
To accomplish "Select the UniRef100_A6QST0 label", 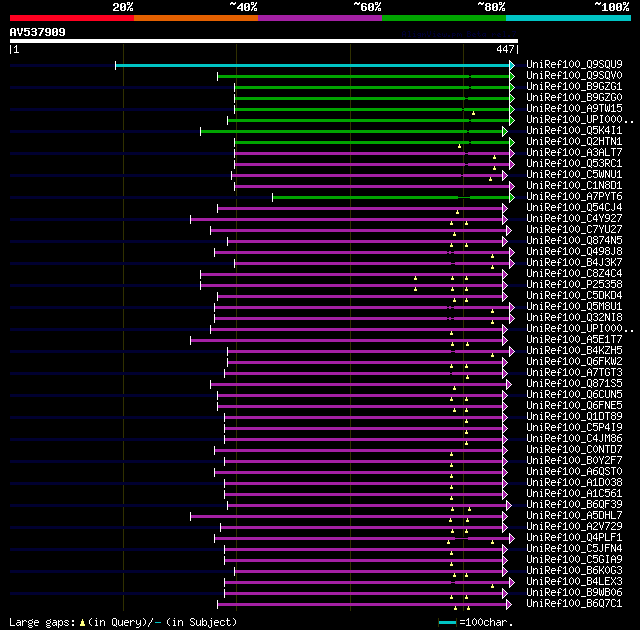I will tap(574, 472).
